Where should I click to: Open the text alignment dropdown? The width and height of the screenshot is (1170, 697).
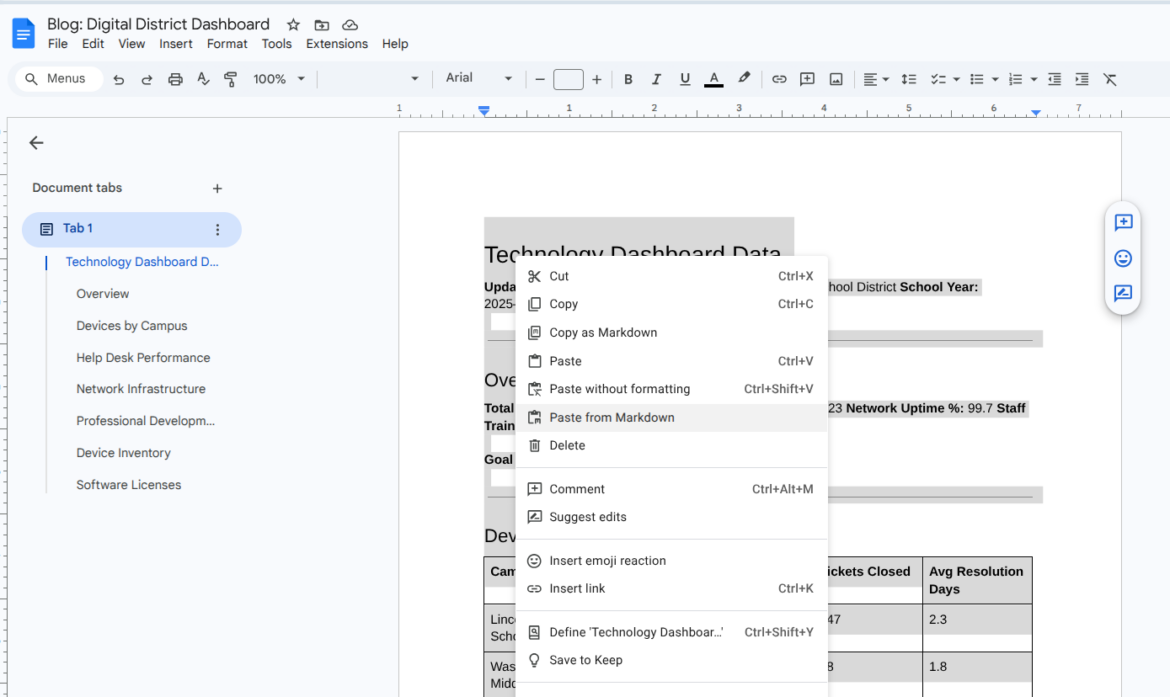876,79
